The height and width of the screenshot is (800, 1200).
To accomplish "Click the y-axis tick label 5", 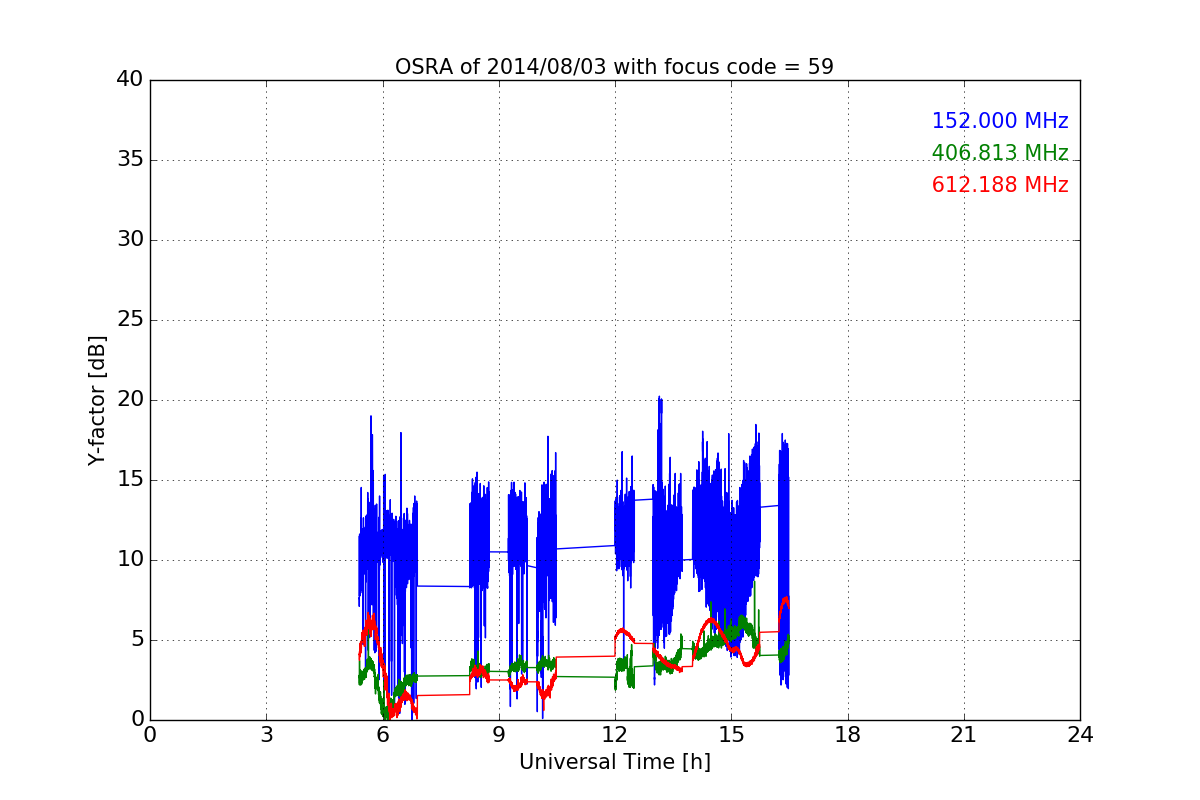I will [x=137, y=640].
